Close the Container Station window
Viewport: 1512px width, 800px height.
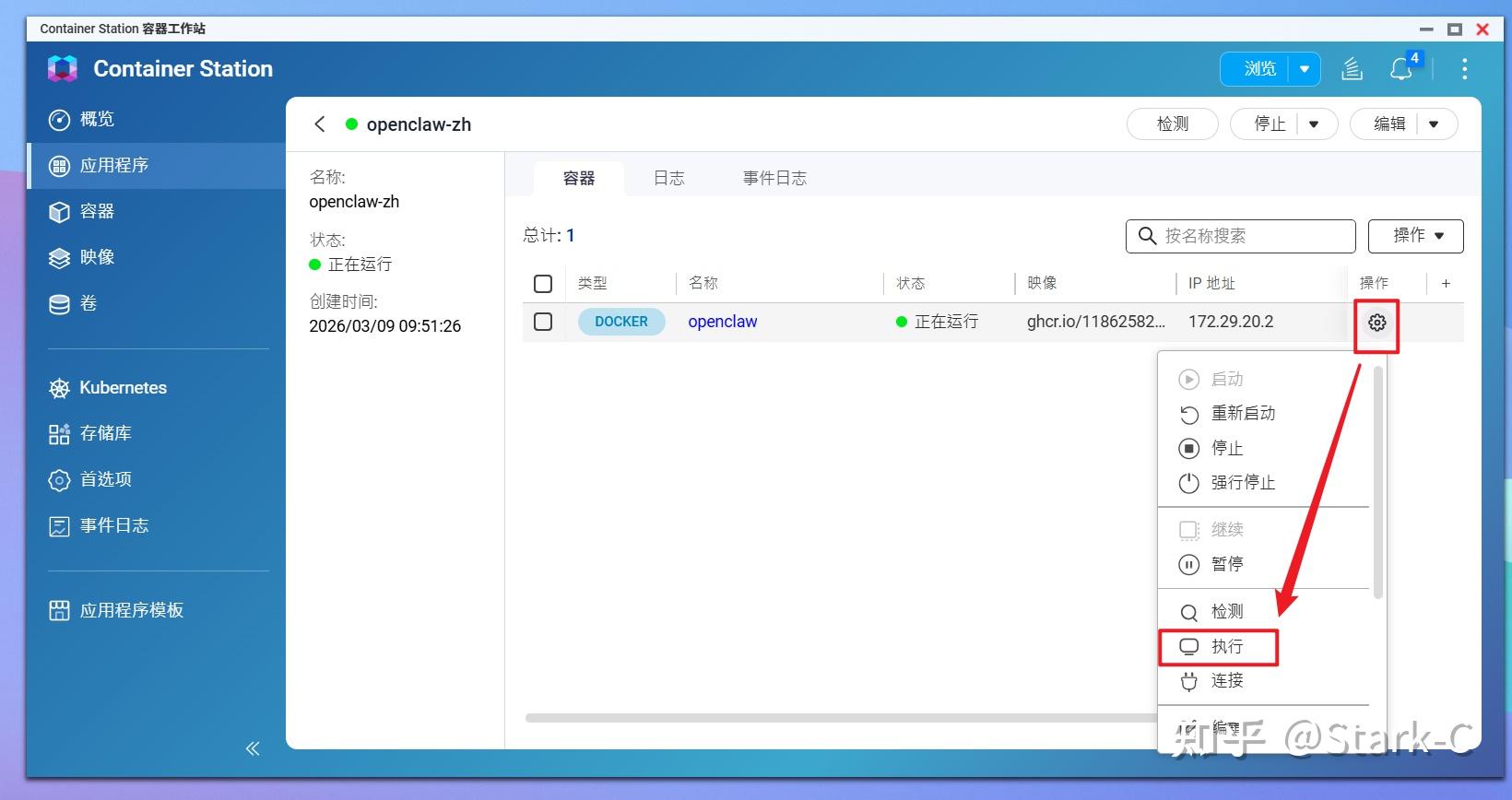[x=1482, y=29]
